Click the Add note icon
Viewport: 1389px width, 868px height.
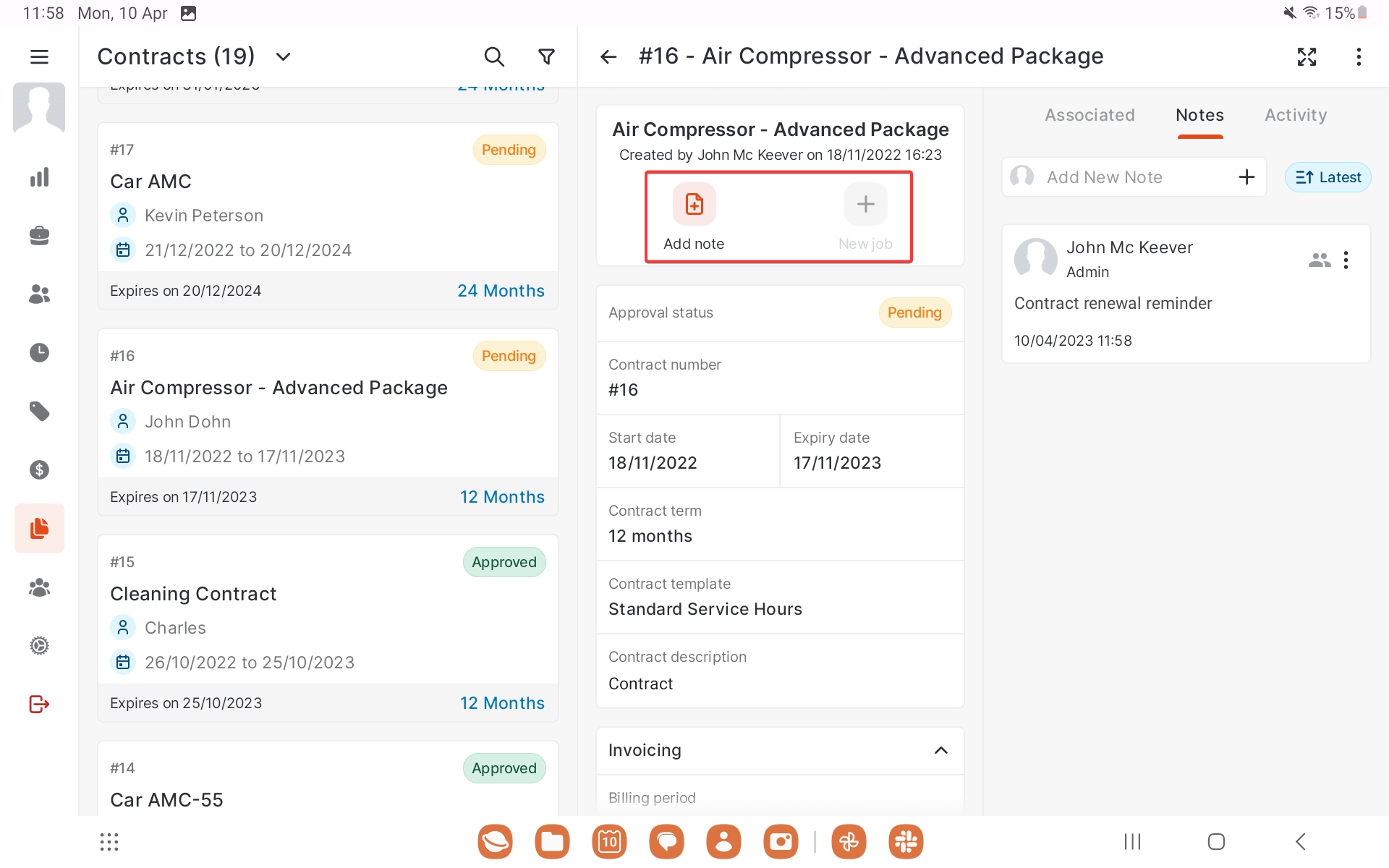[x=694, y=205]
